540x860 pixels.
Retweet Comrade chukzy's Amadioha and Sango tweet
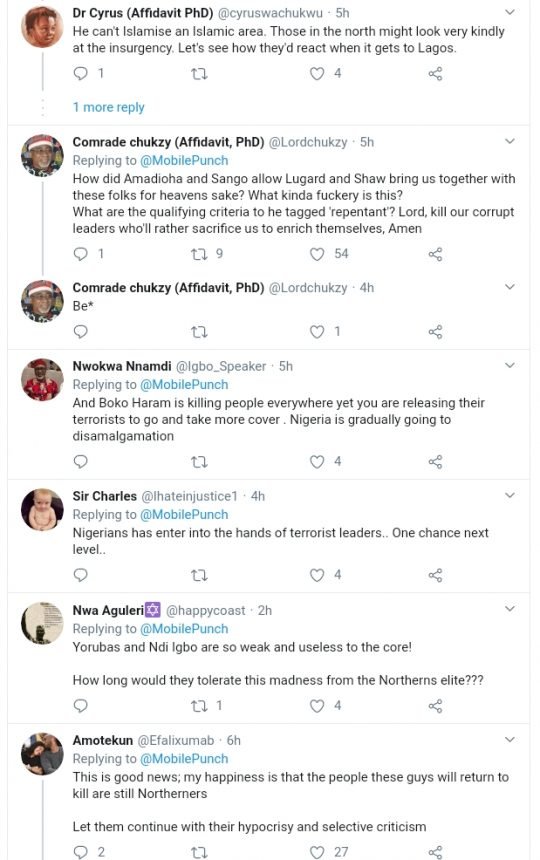[x=199, y=254]
